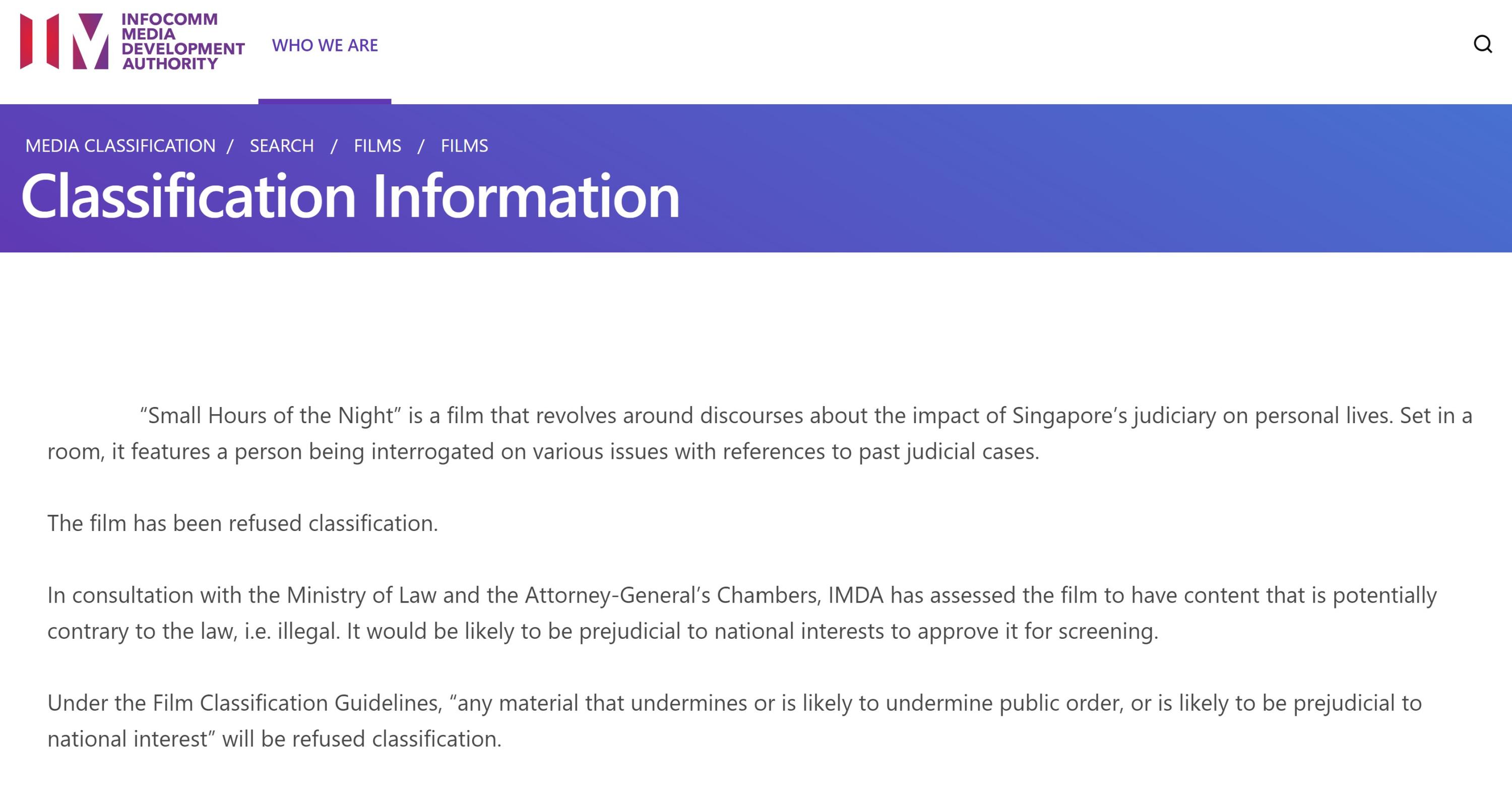The image size is (1512, 805).
Task: Click "The film has been refused classification" sentence
Action: (x=242, y=523)
